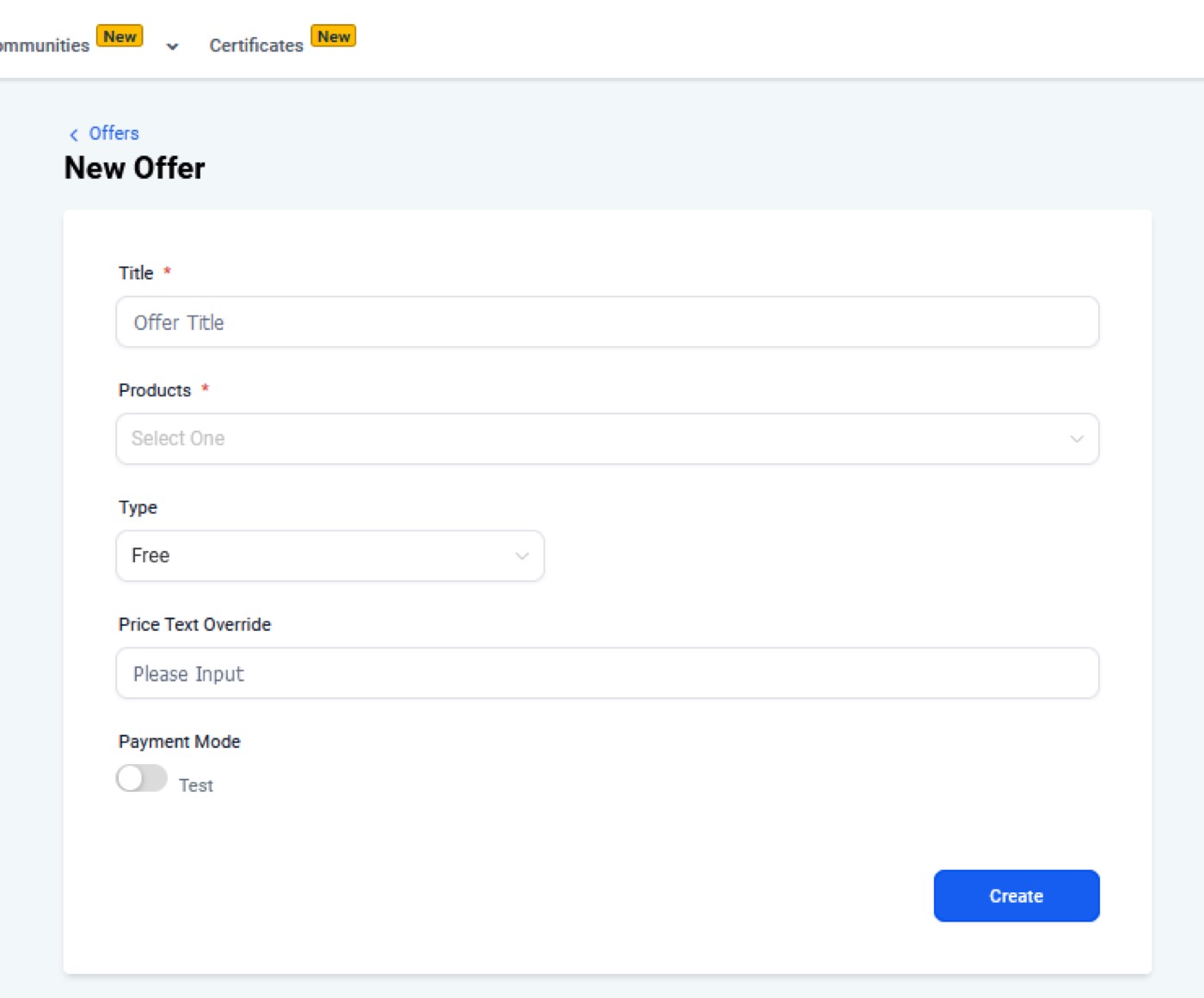Click the Title field label

[136, 273]
